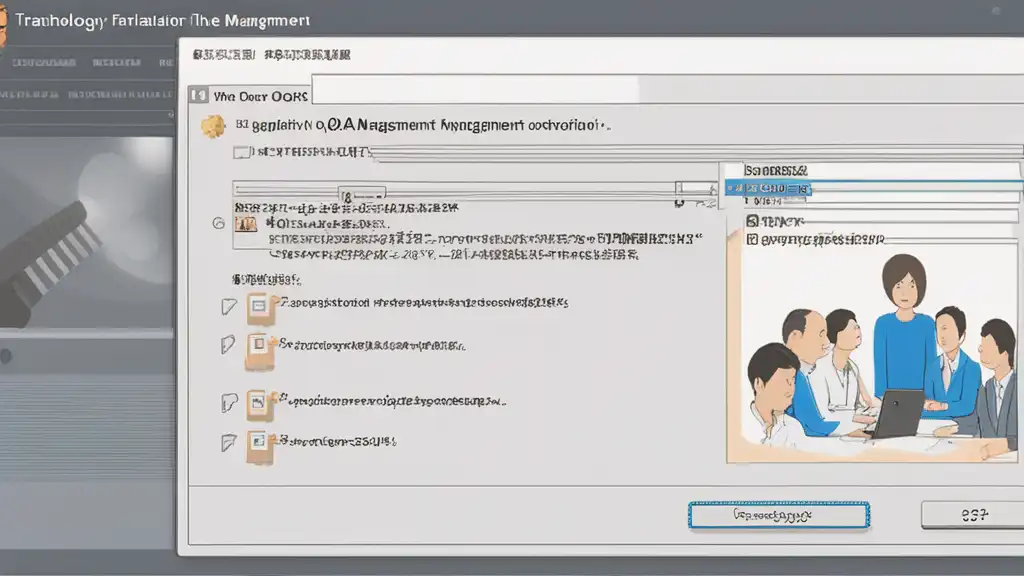The image size is (1024, 576).
Task: Tick the checkbox under the management heading
Action: pos(241,152)
